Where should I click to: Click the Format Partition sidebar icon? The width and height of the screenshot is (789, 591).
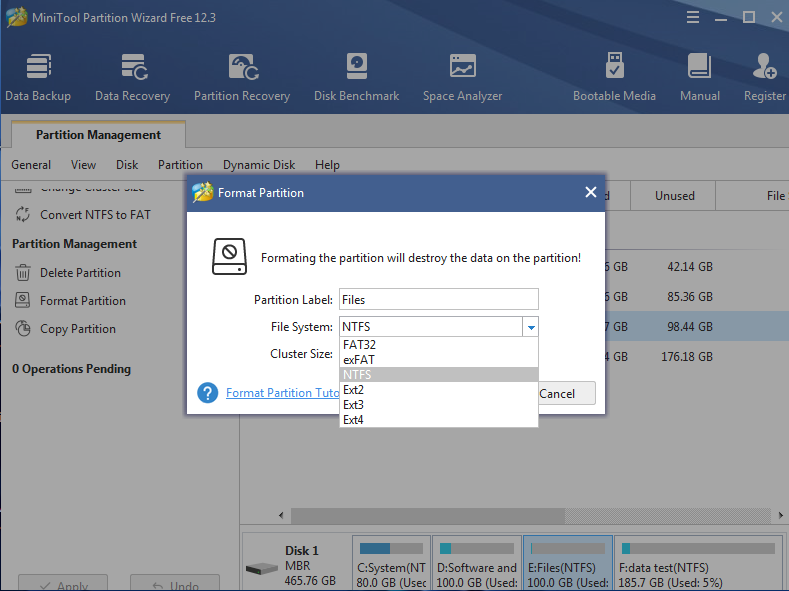tap(23, 300)
